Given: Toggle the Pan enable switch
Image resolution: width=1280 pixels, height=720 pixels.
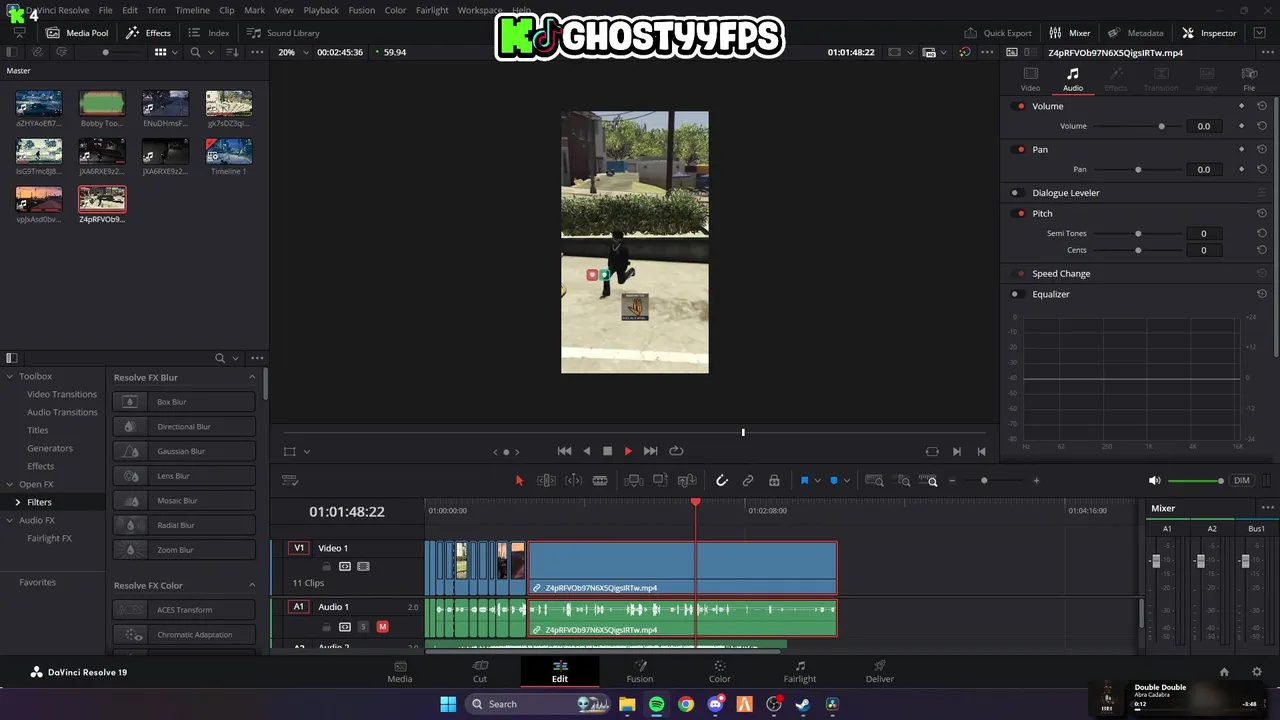Looking at the screenshot, I should pyautogui.click(x=1020, y=149).
